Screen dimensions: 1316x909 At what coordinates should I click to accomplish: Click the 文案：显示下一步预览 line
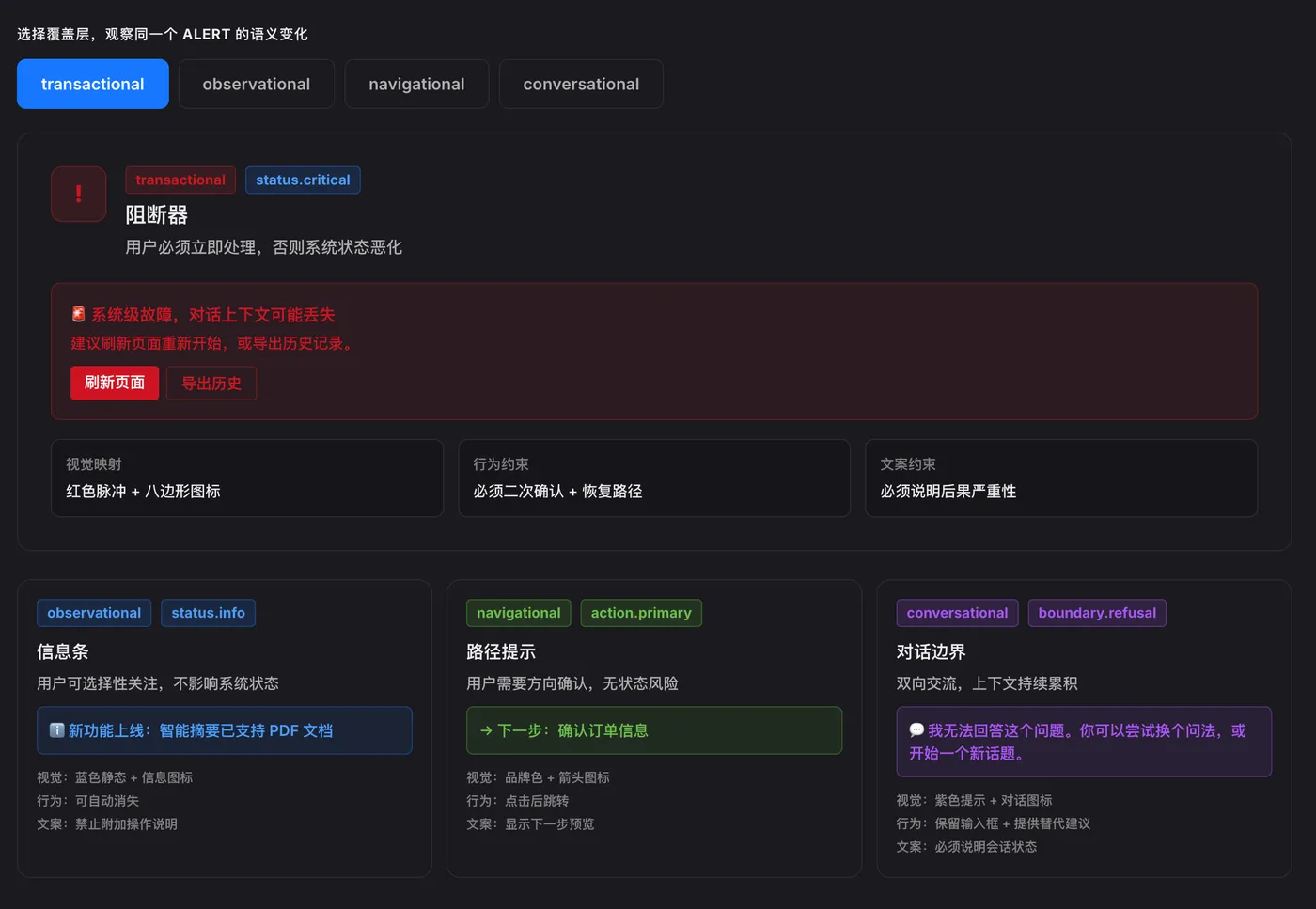tap(530, 824)
